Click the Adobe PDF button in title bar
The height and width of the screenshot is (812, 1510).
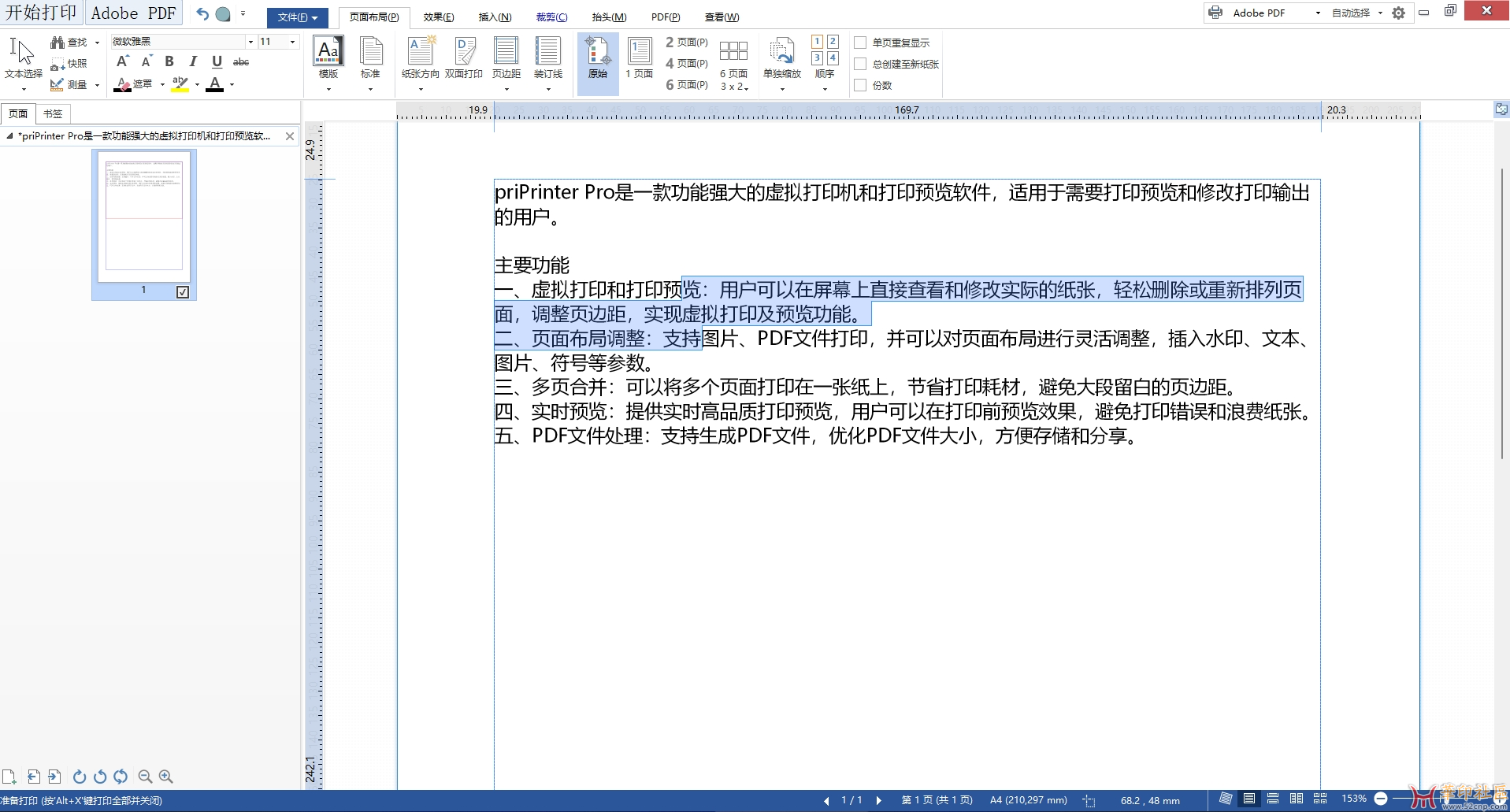[x=133, y=13]
